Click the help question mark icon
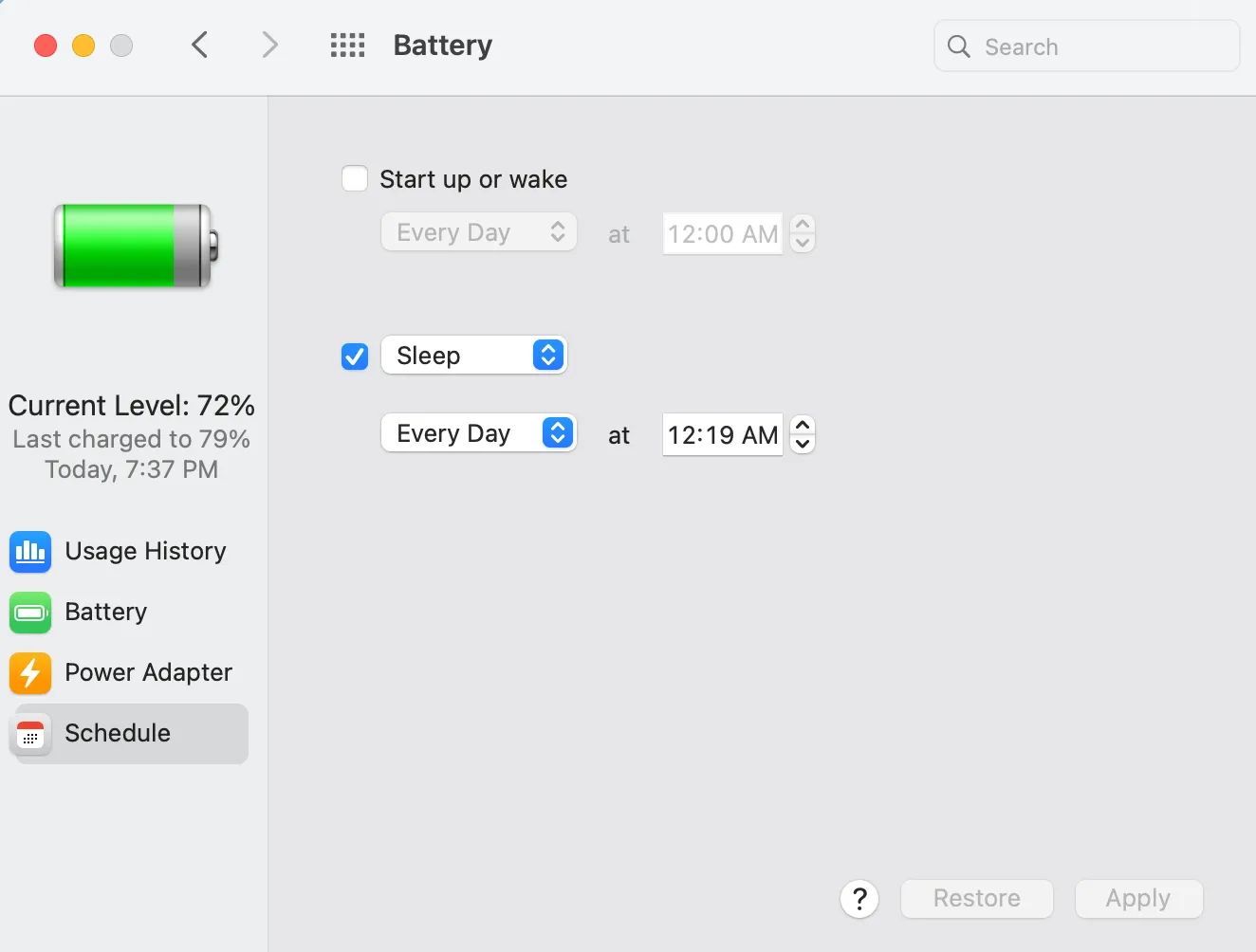The width and height of the screenshot is (1256, 952). (x=859, y=898)
